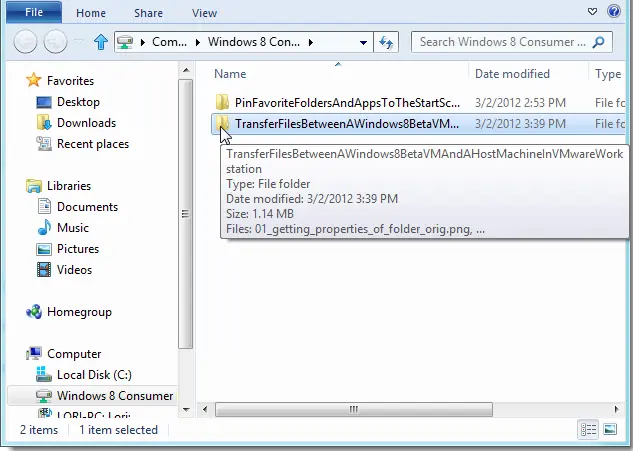Click navigation pane scroll up arrow
This screenshot has height=451, width=633.
[186, 71]
